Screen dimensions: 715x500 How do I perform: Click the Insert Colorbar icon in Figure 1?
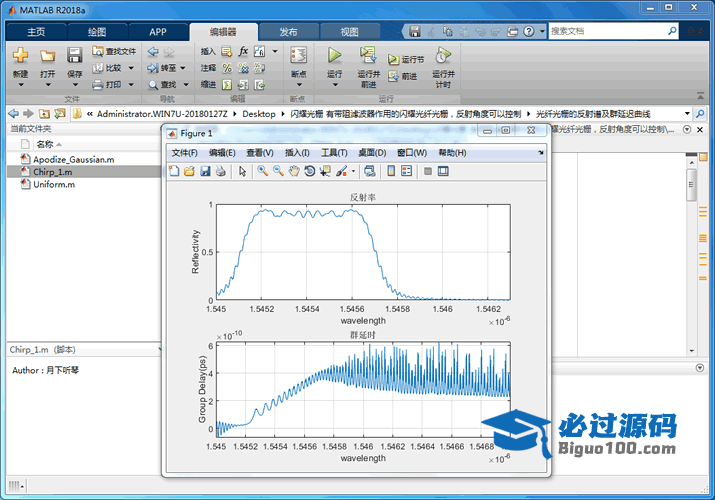[391, 171]
